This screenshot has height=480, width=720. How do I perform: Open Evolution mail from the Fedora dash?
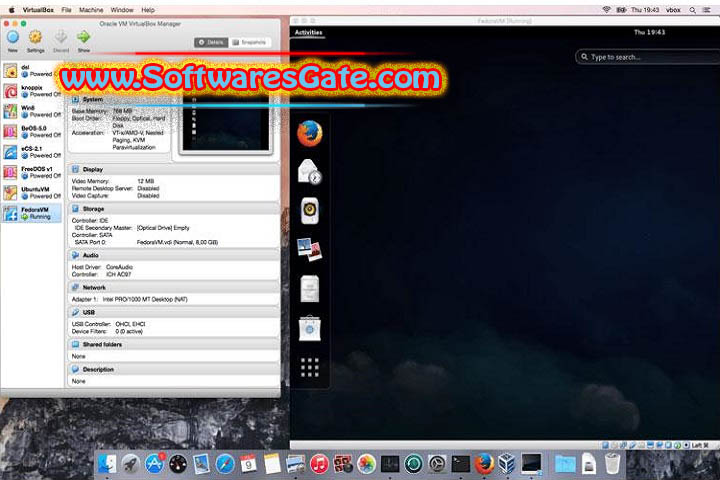click(x=309, y=172)
